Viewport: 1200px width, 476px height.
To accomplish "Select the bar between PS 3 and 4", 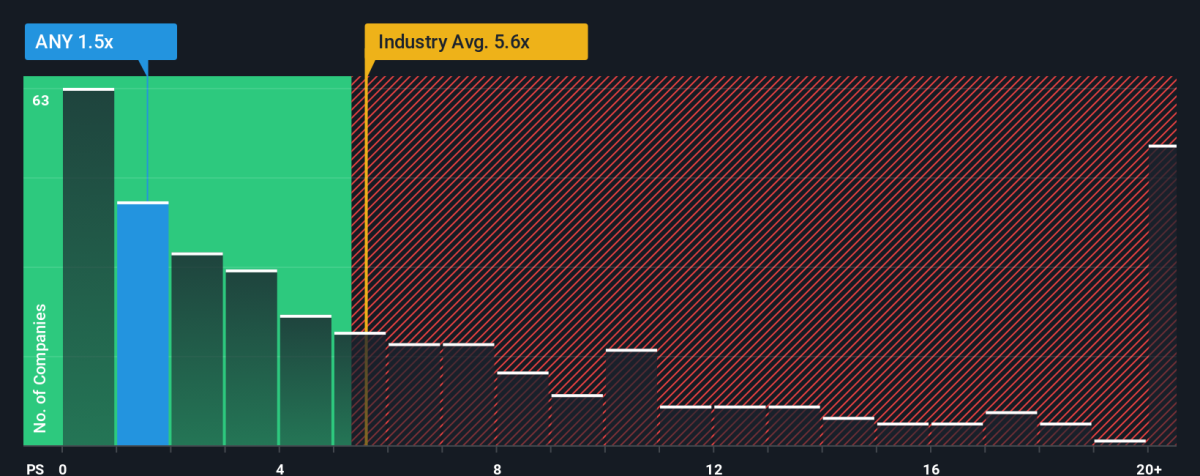I will pos(251,358).
